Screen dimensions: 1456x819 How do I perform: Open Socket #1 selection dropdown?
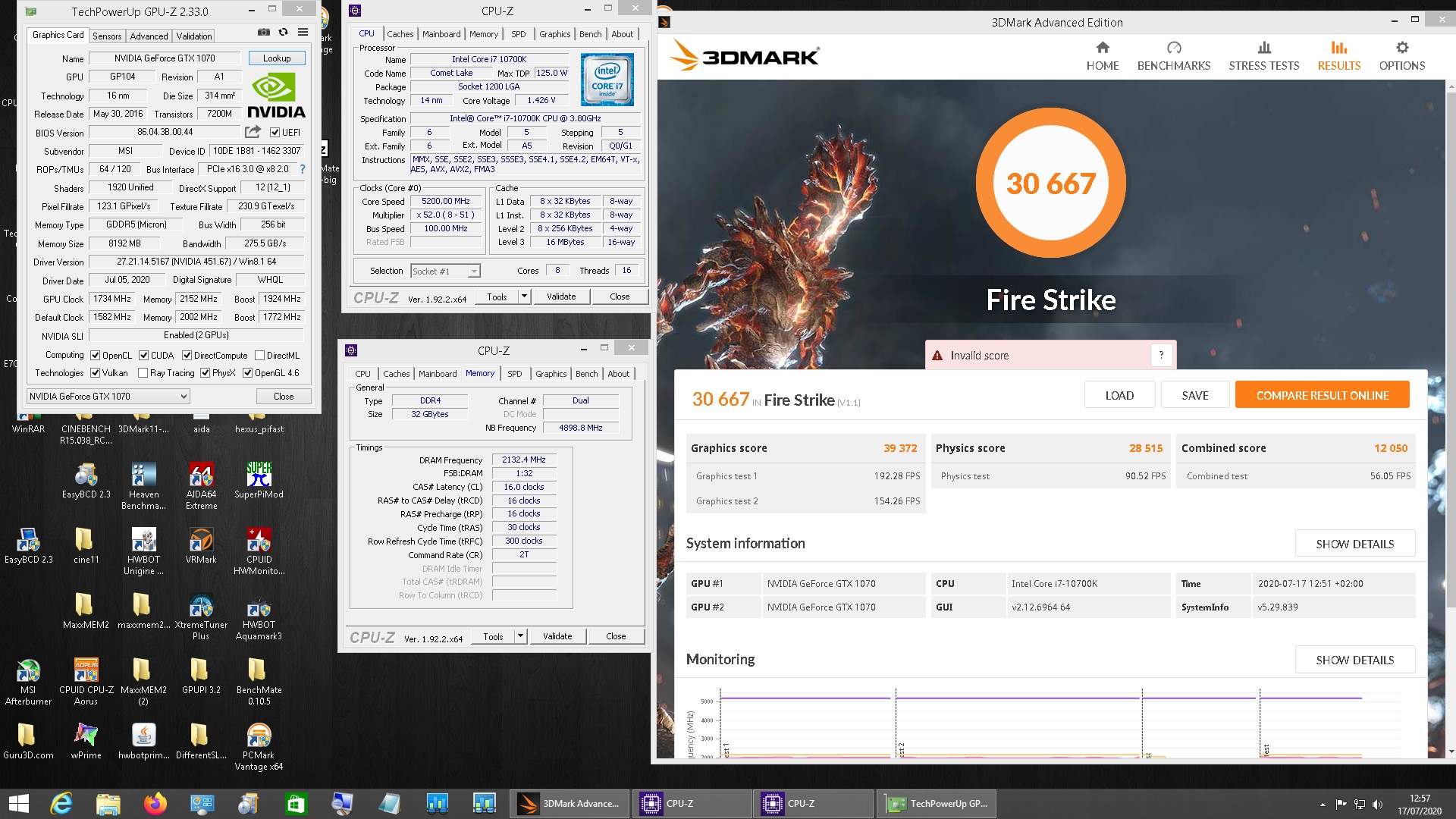pyautogui.click(x=445, y=271)
